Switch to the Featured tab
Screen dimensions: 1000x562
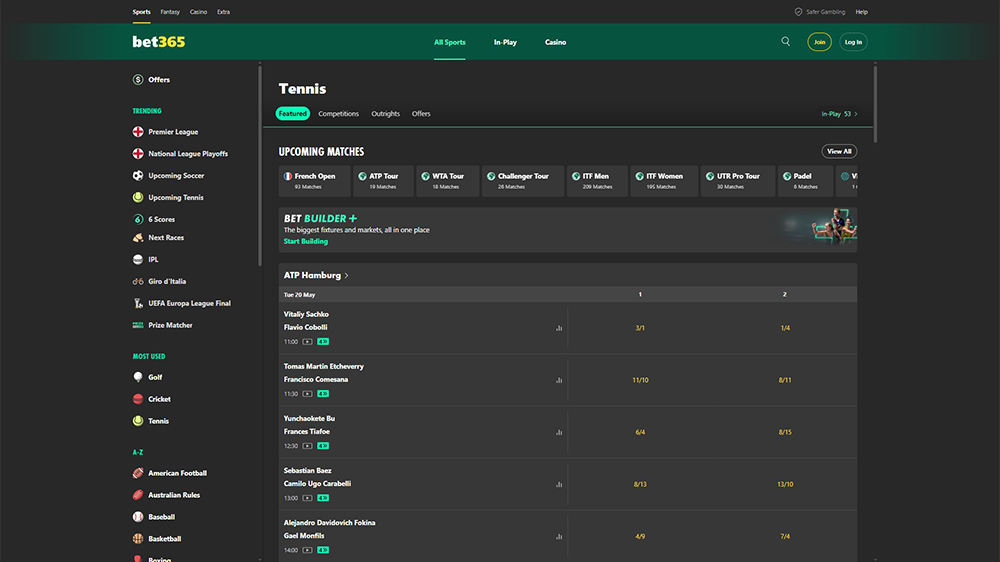pyautogui.click(x=293, y=114)
